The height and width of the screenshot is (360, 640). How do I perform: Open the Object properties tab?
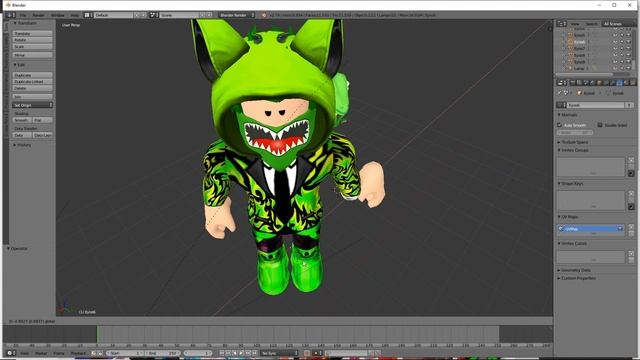600,83
